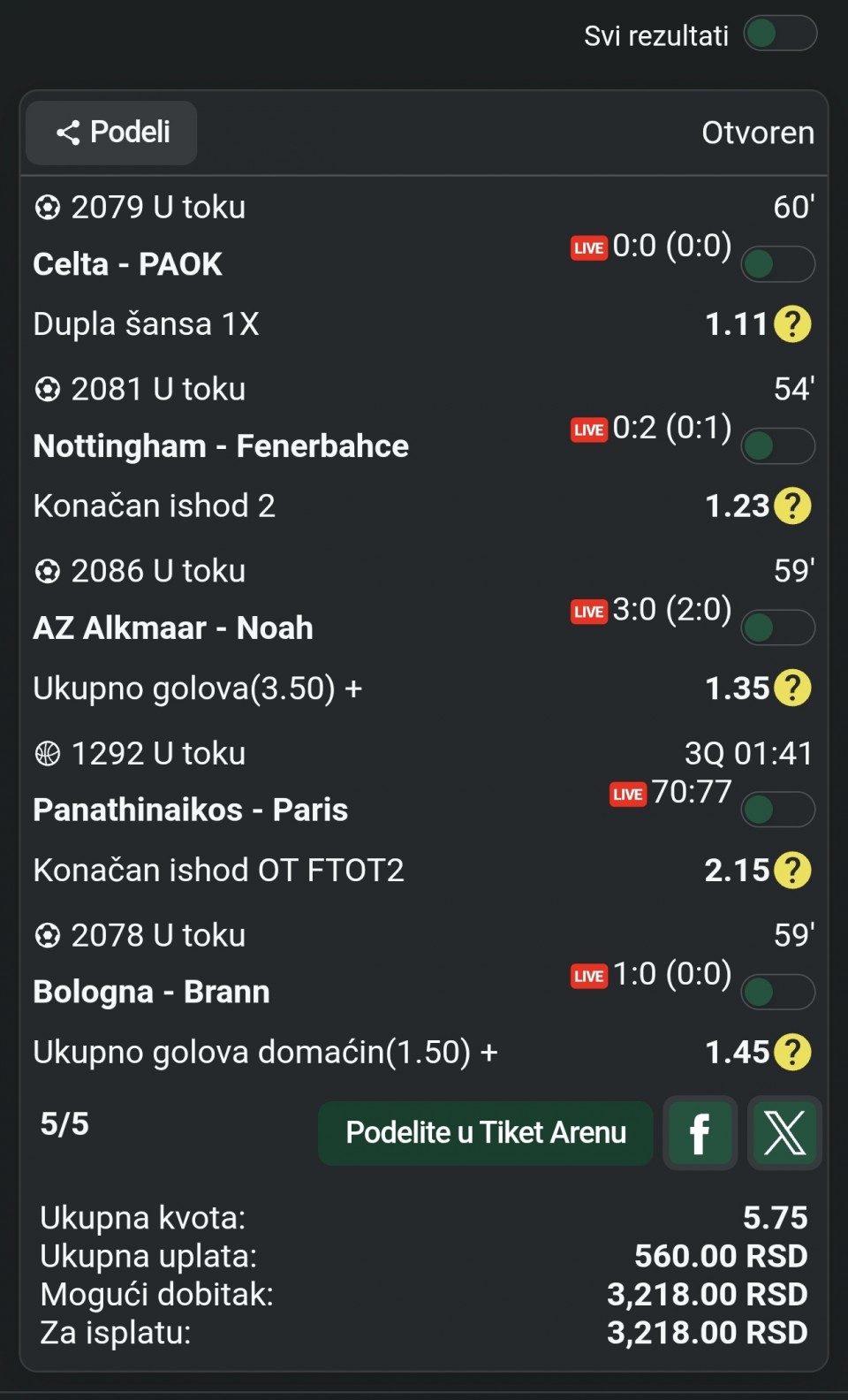Click Podelite u Tiket Arenu button
The height and width of the screenshot is (1400, 848).
point(485,1133)
